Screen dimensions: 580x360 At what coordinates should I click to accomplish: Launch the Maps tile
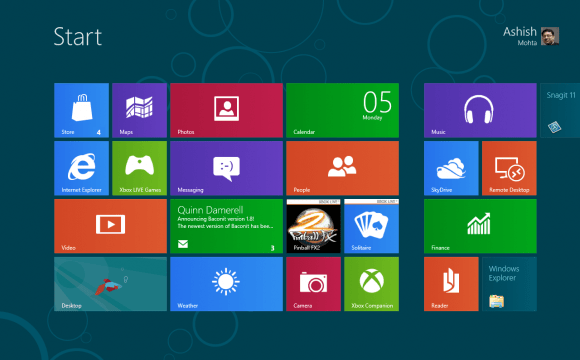(x=139, y=110)
